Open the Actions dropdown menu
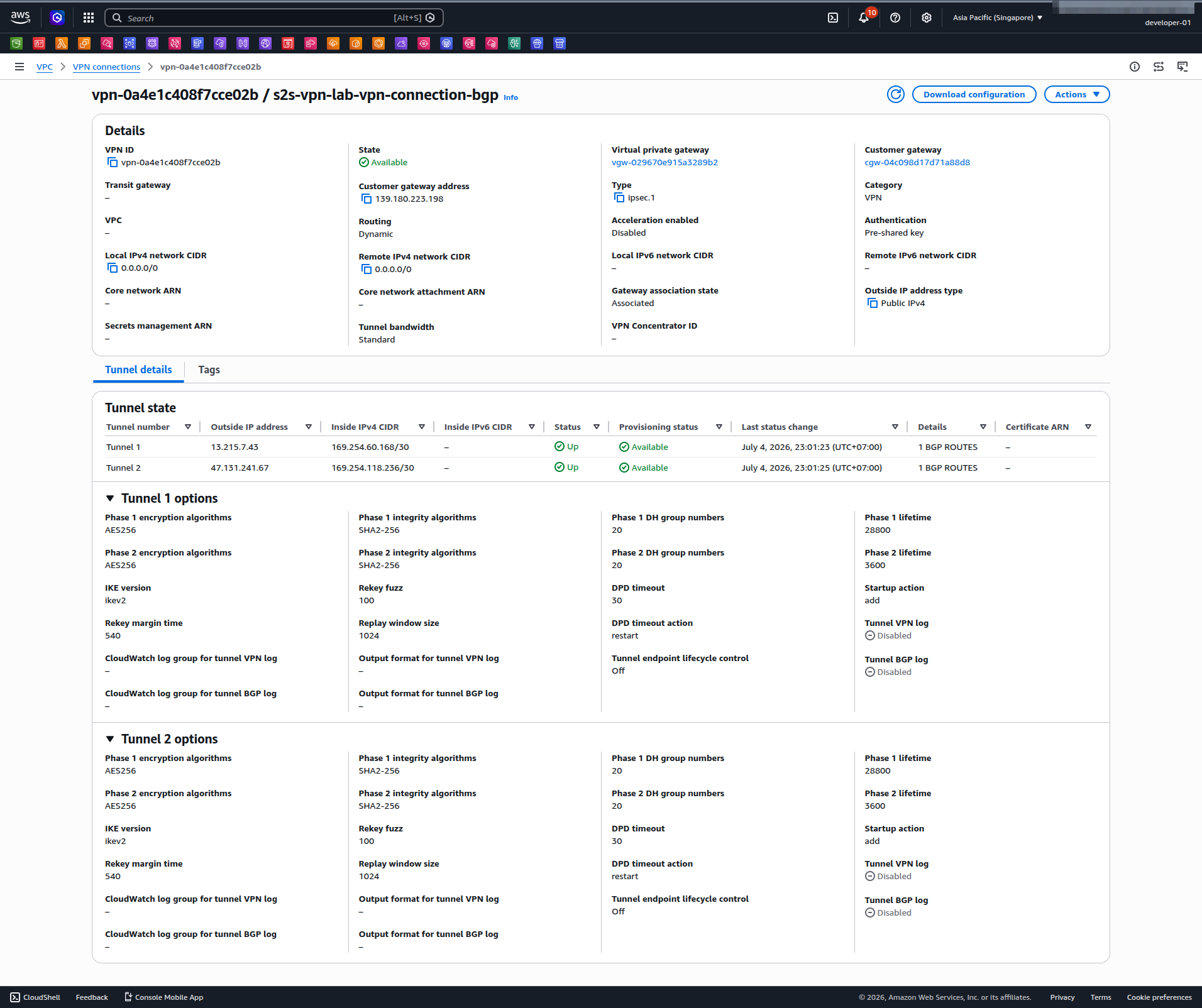 1077,94
